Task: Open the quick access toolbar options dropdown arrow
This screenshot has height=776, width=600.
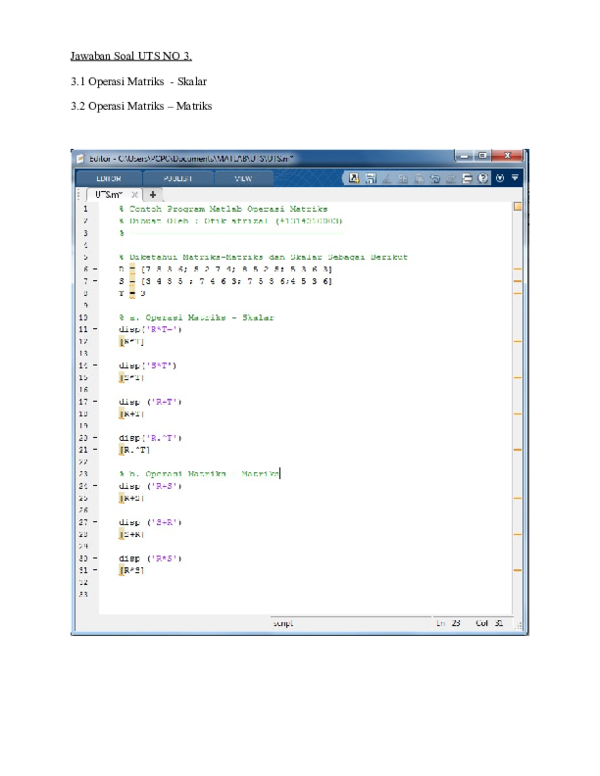Action: pos(515,177)
